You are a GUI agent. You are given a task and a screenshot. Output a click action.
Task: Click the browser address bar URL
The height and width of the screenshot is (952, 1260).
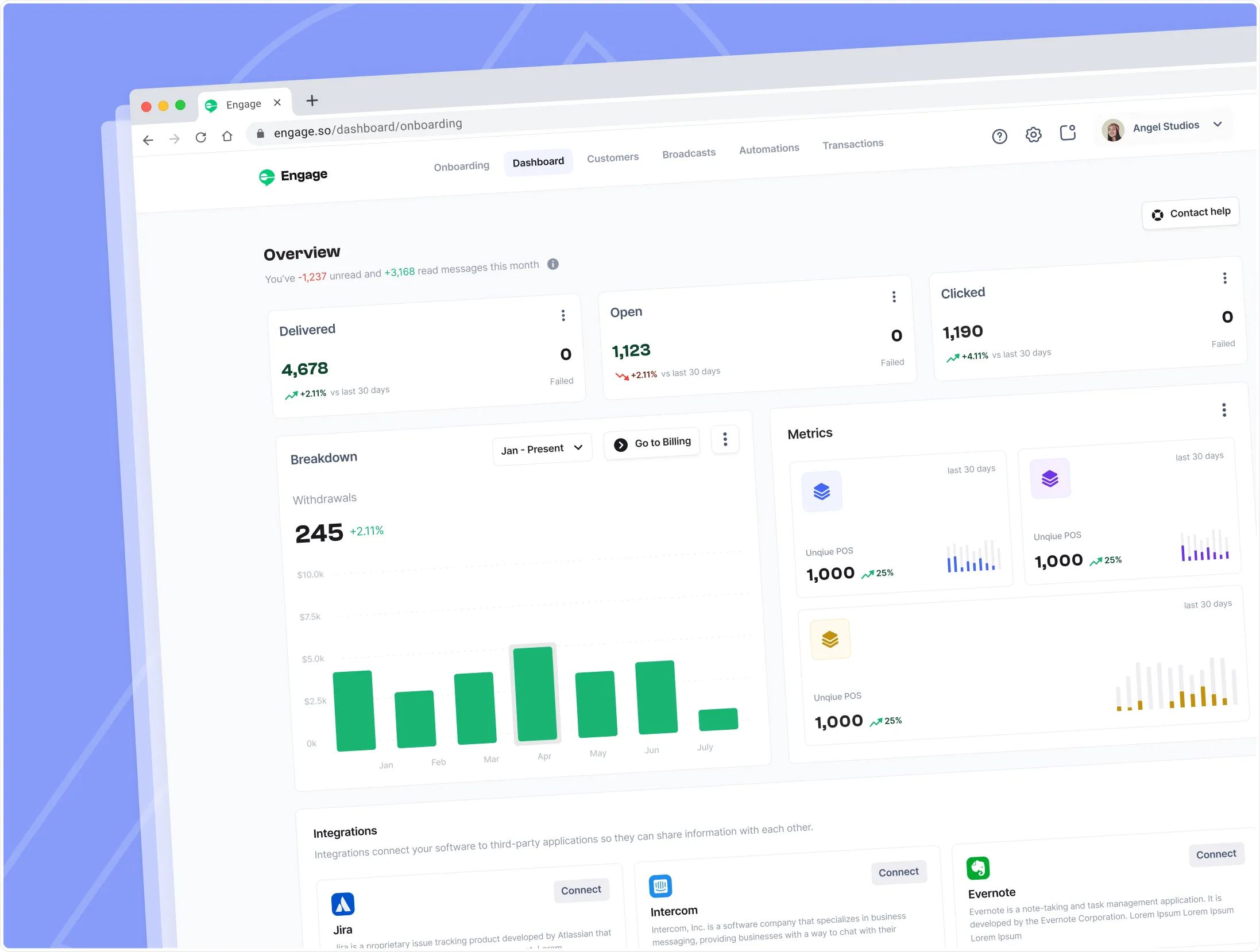click(368, 128)
